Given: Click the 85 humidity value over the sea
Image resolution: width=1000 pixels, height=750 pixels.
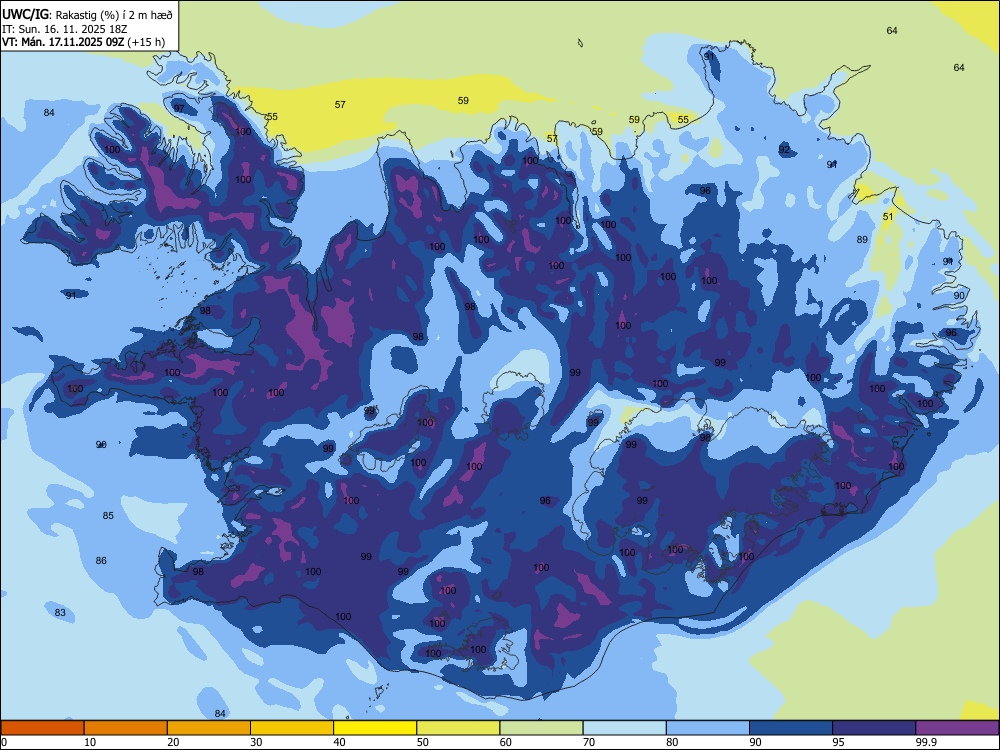Looking at the screenshot, I should [108, 515].
